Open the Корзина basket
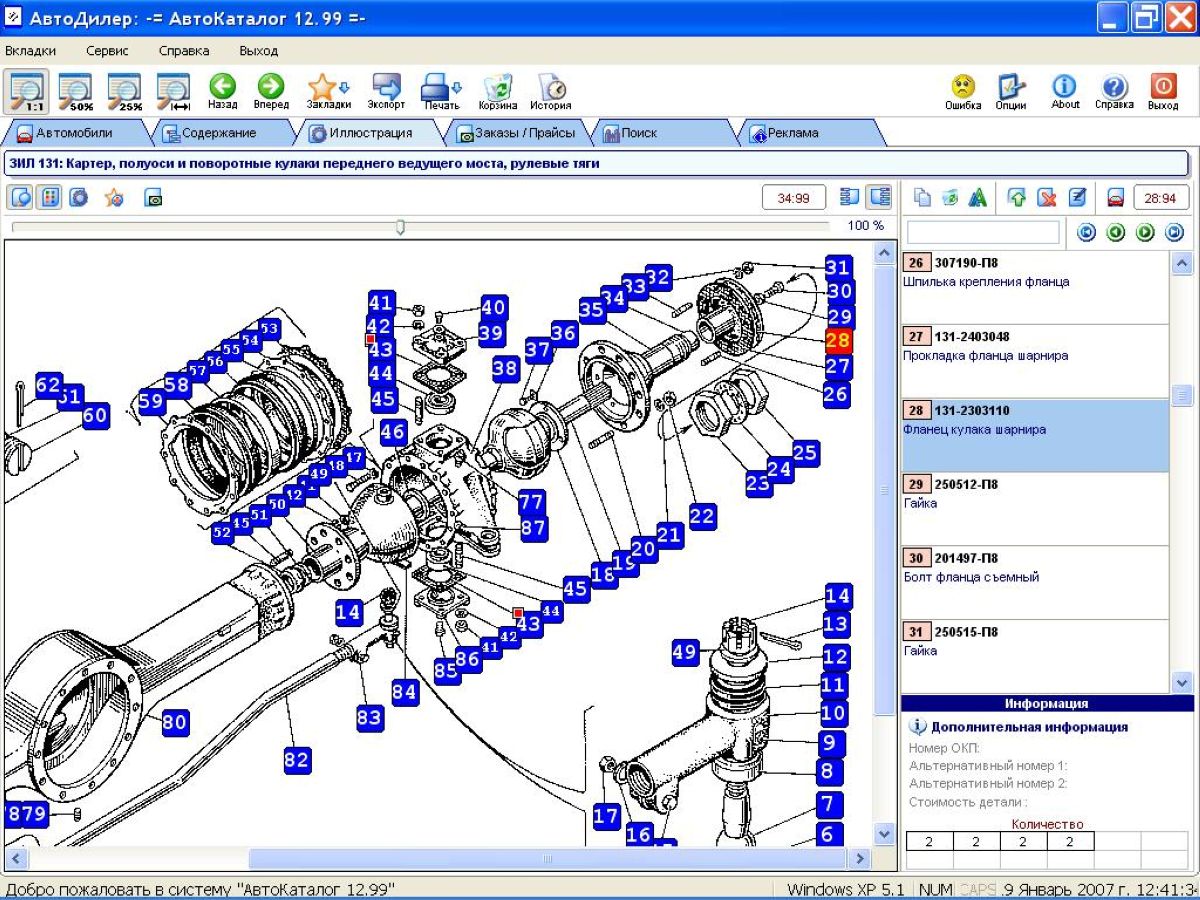The width and height of the screenshot is (1200, 900). 497,91
